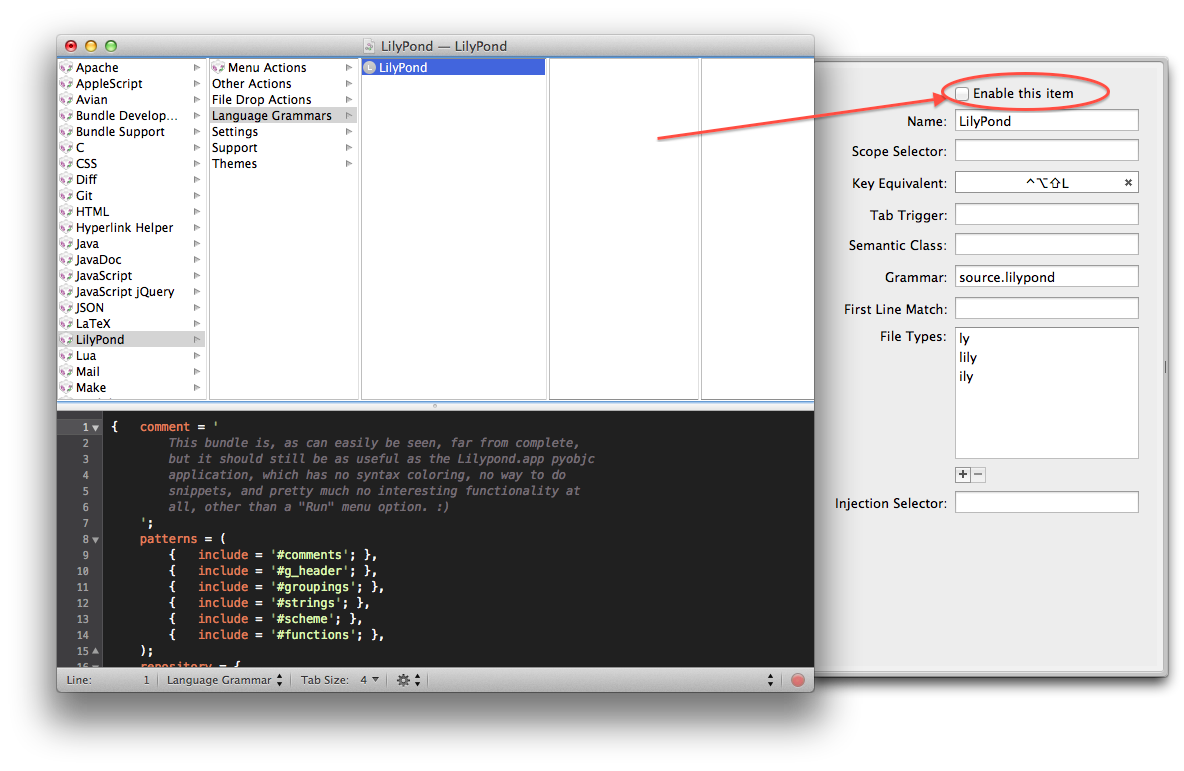Select the HTML bundle

coord(131,211)
